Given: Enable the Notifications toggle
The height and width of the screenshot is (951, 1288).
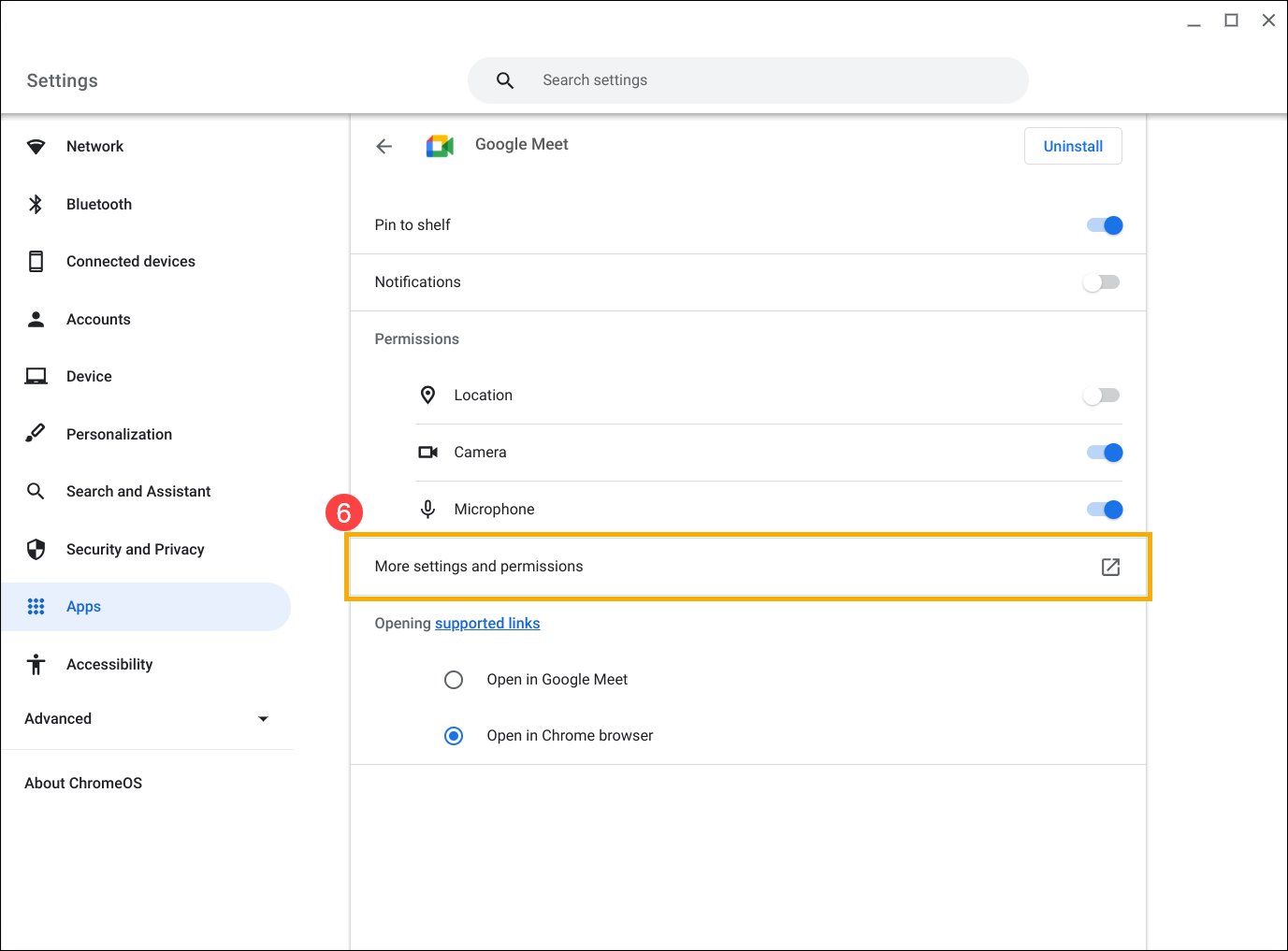Looking at the screenshot, I should (x=1101, y=282).
